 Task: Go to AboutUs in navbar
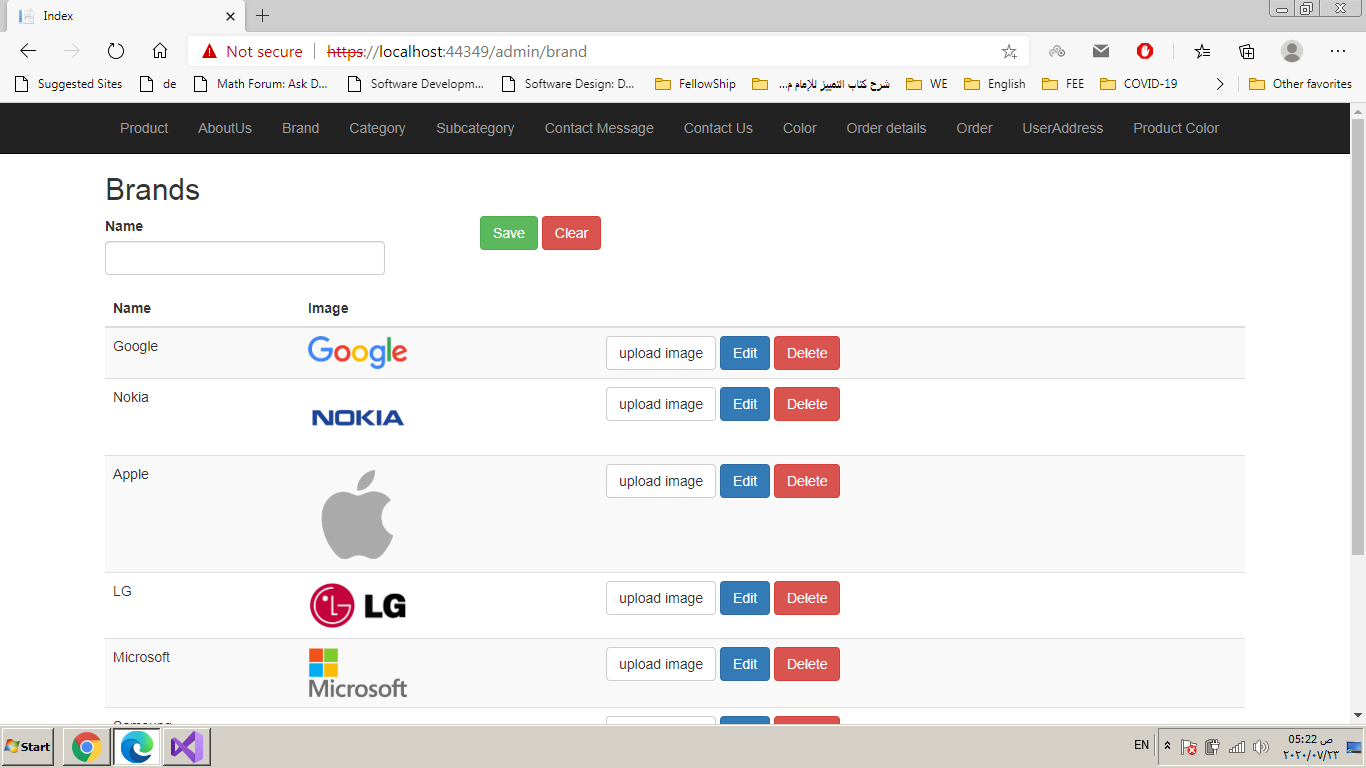pos(225,128)
